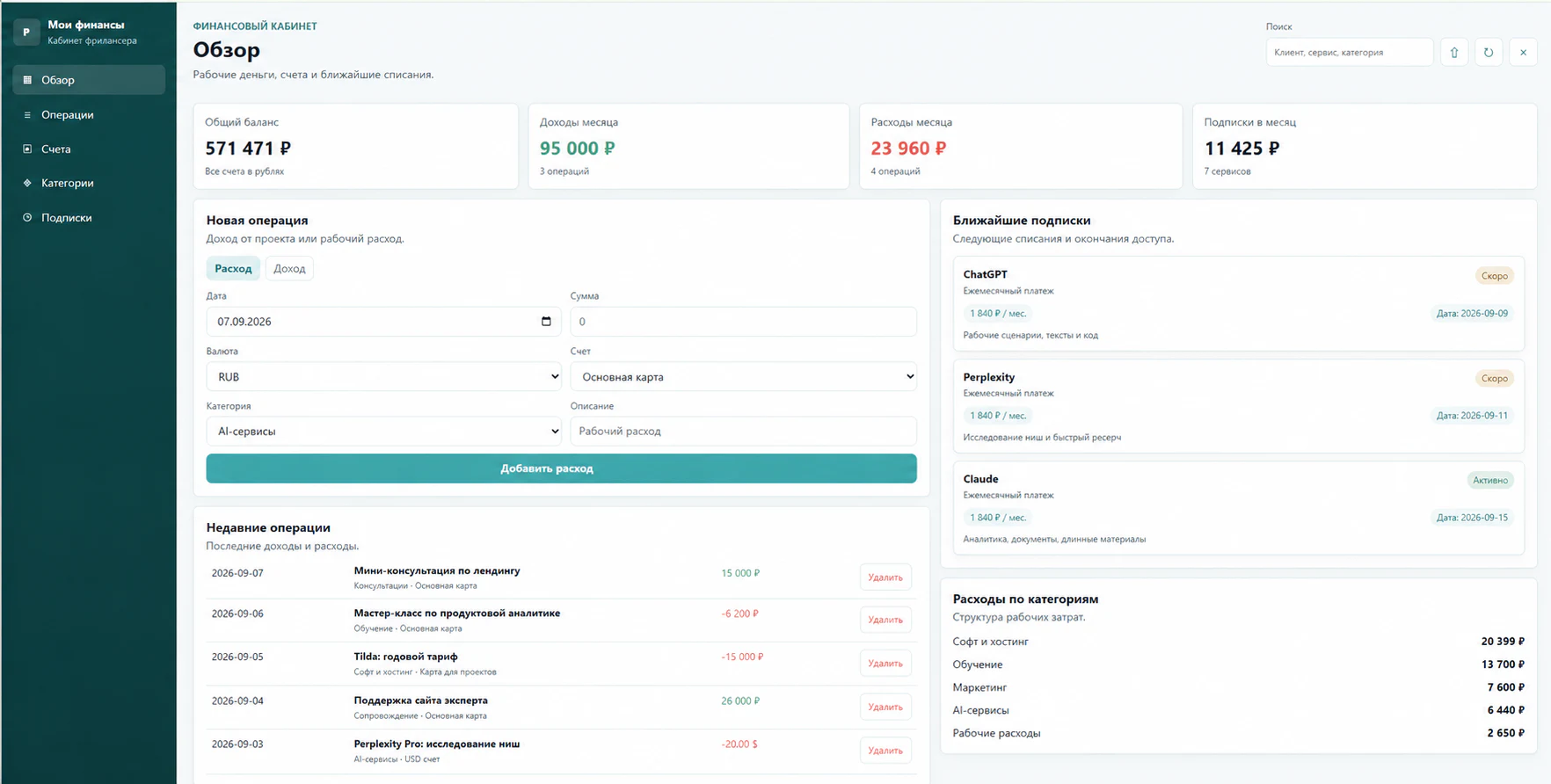Delete the 'Поддержка сайта эксперта' operation
The width and height of the screenshot is (1551, 784).
[885, 707]
